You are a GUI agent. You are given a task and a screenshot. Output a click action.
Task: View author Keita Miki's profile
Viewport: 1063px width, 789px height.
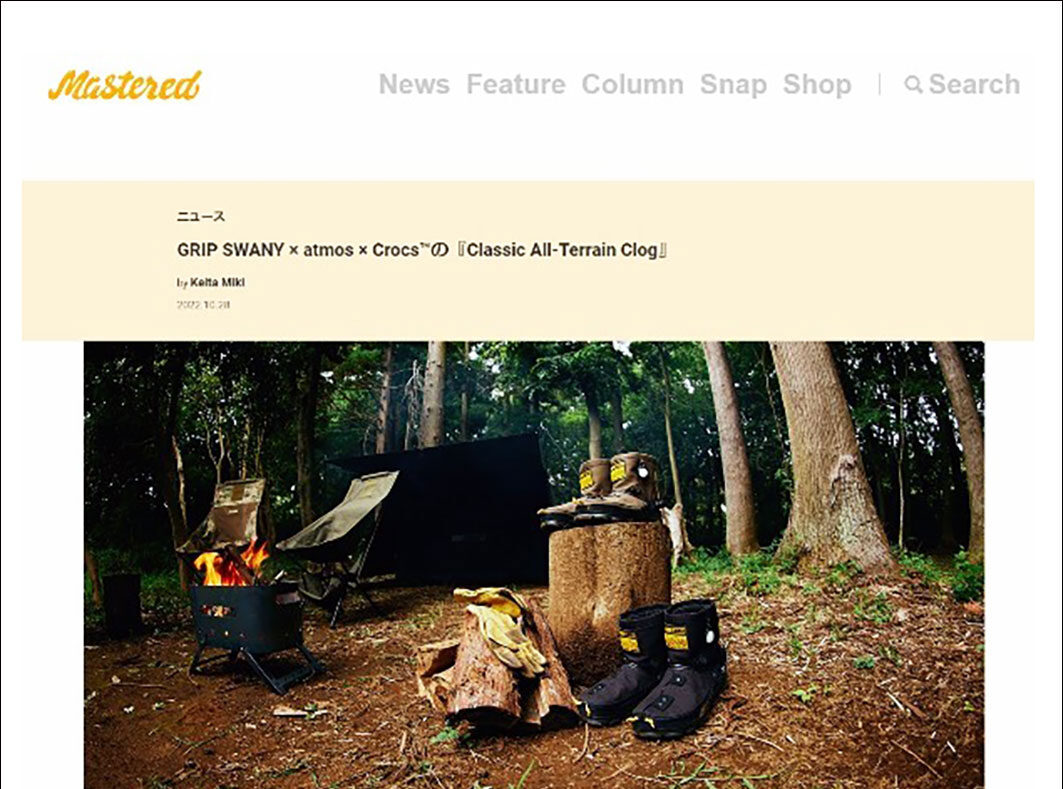tap(217, 283)
